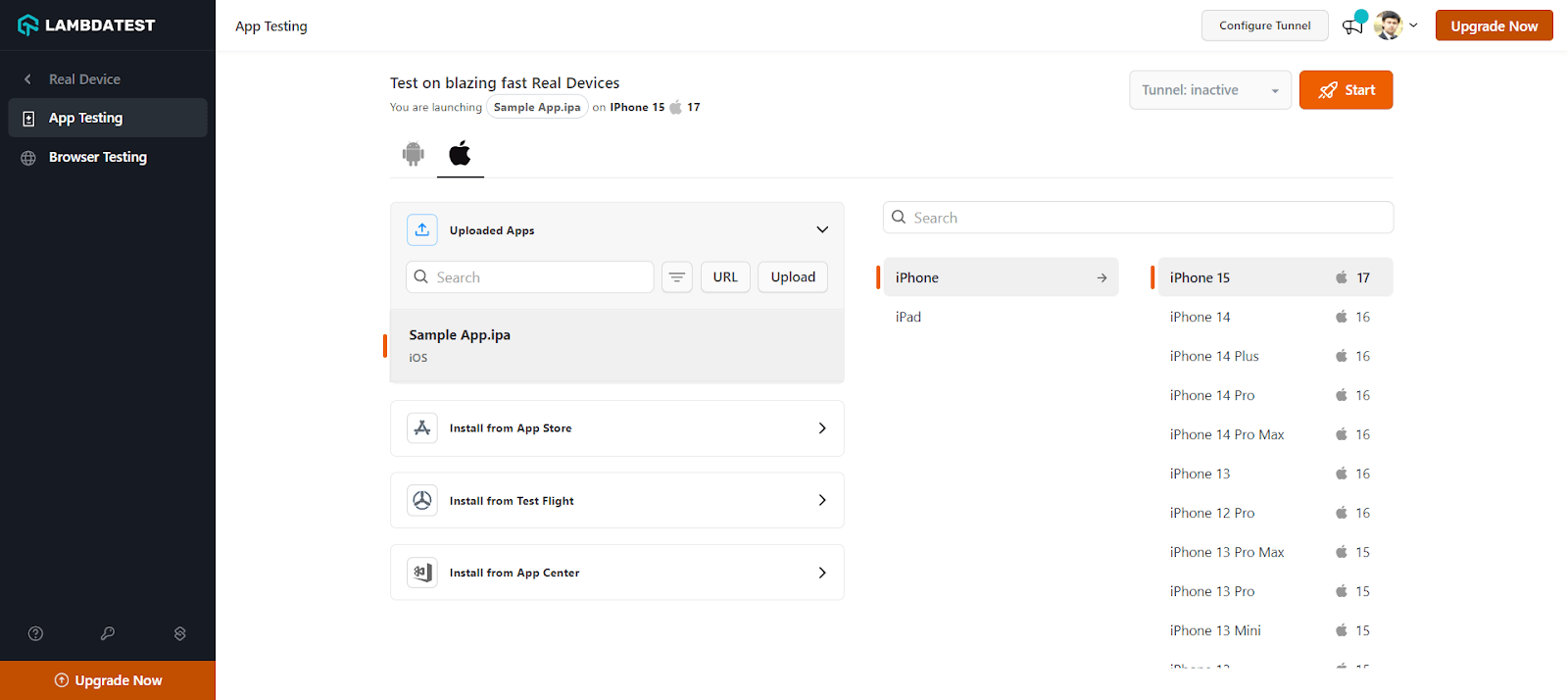This screenshot has width=1568, height=700.
Task: Click the Sample App.ipa launch chip
Action: tap(537, 108)
